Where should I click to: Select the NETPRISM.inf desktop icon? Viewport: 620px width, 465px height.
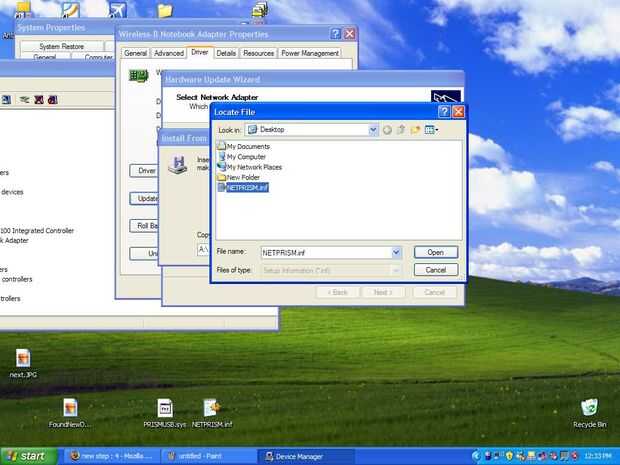[x=212, y=413]
